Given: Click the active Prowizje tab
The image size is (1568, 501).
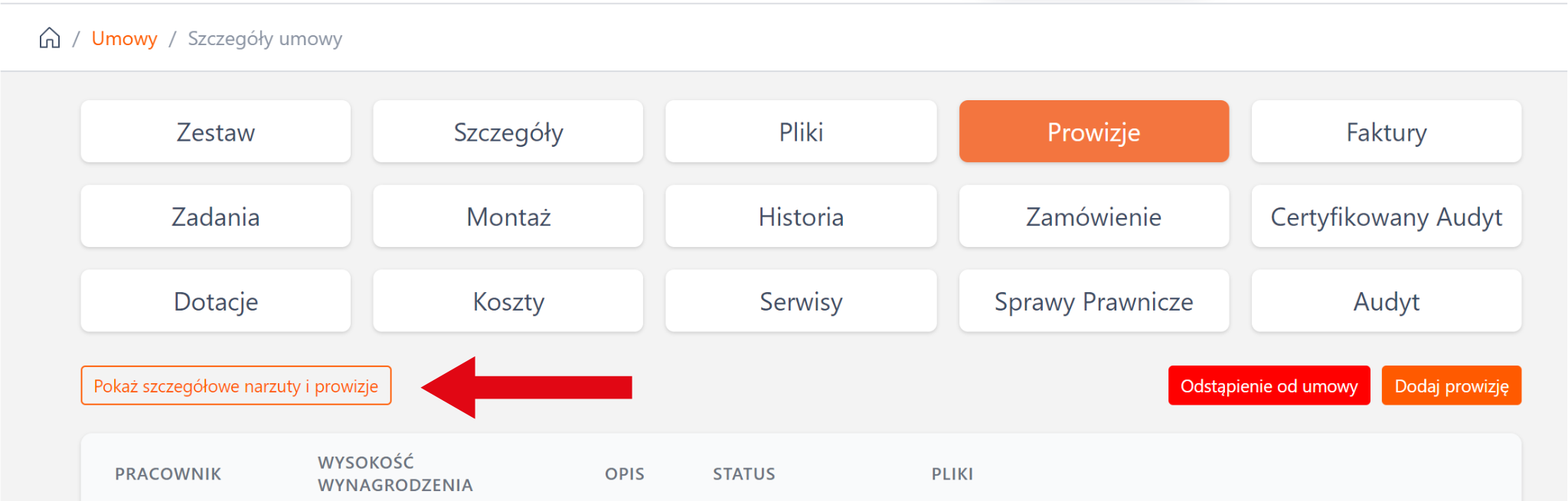Looking at the screenshot, I should click(1093, 132).
